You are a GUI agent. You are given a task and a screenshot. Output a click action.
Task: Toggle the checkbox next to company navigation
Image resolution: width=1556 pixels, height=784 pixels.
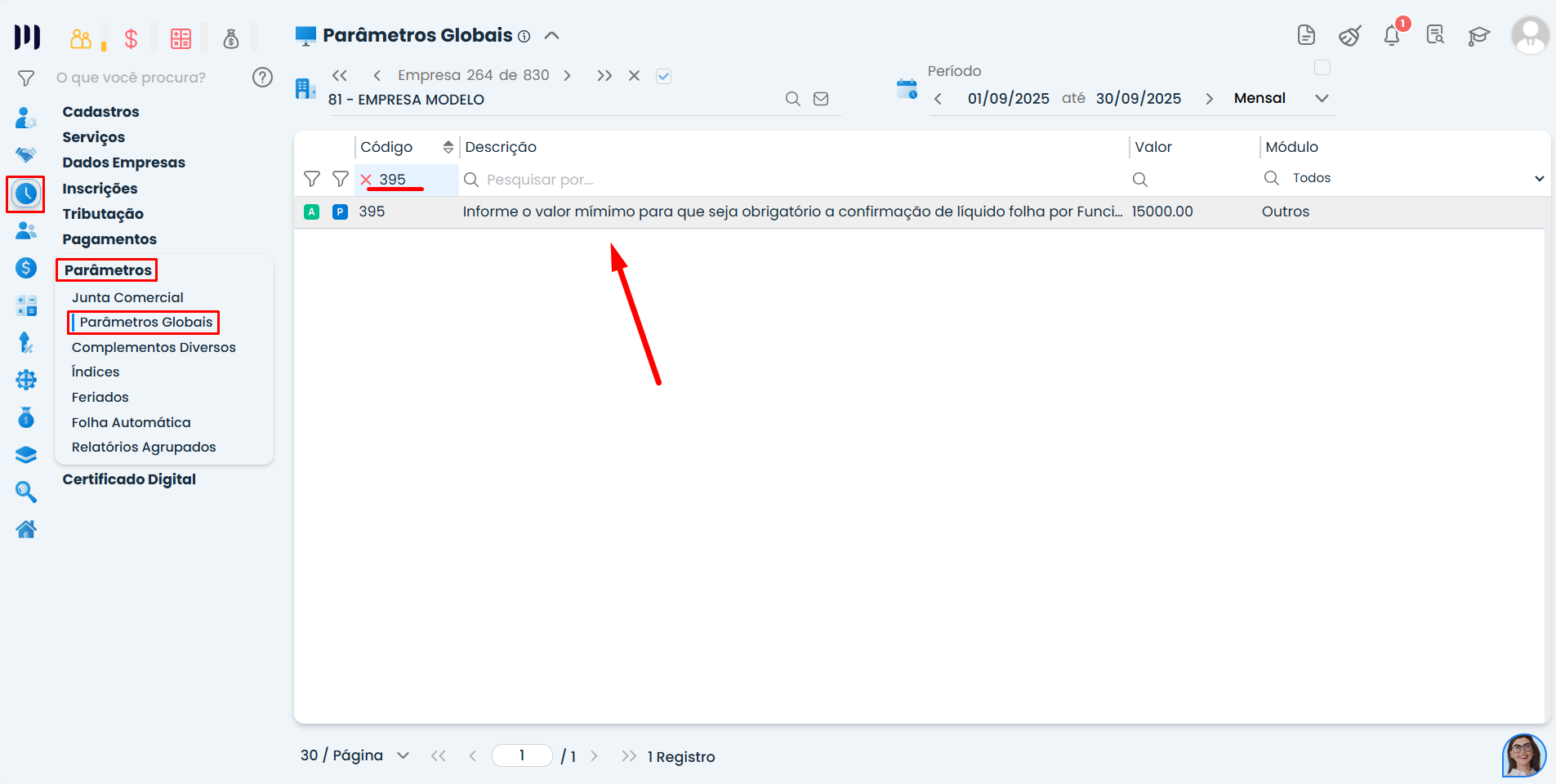click(663, 76)
